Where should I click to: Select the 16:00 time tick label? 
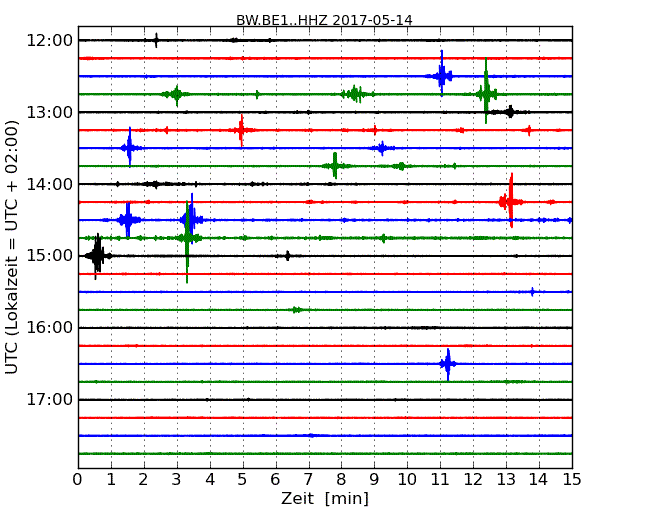tap(50, 328)
